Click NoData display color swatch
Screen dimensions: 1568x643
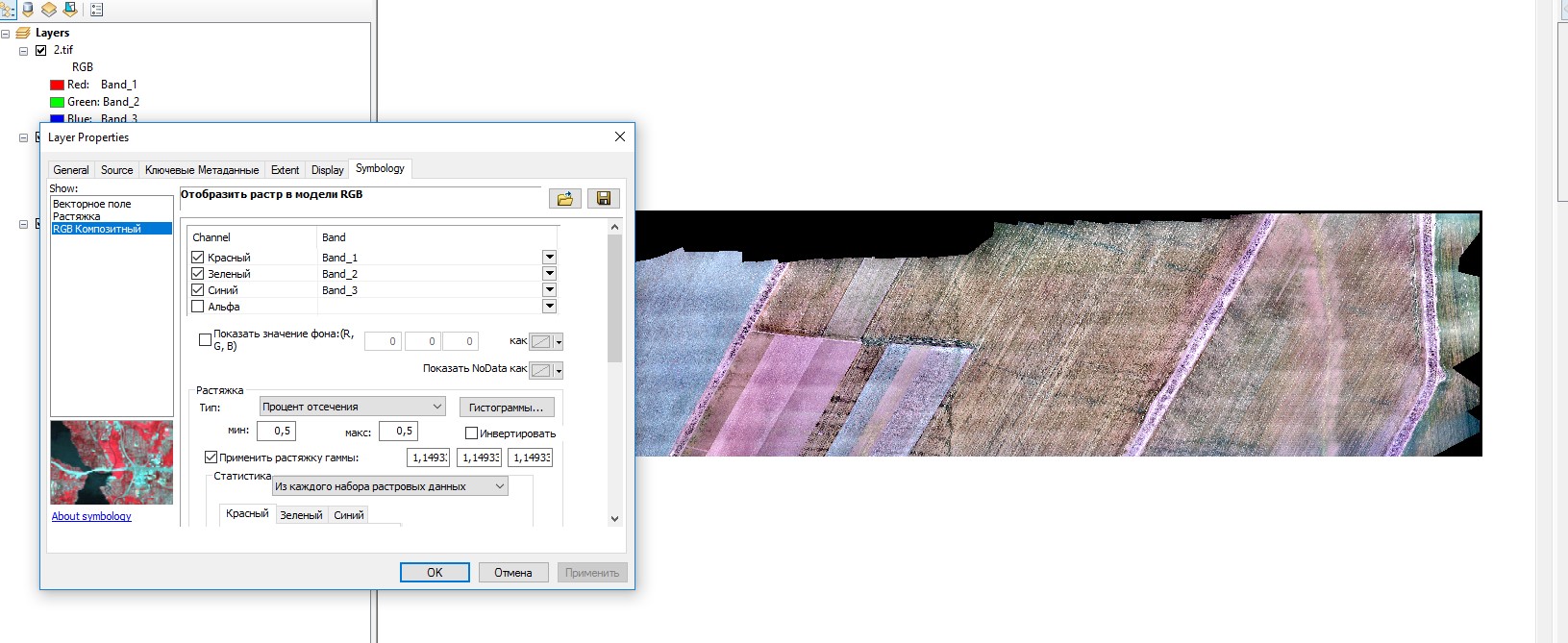point(541,371)
